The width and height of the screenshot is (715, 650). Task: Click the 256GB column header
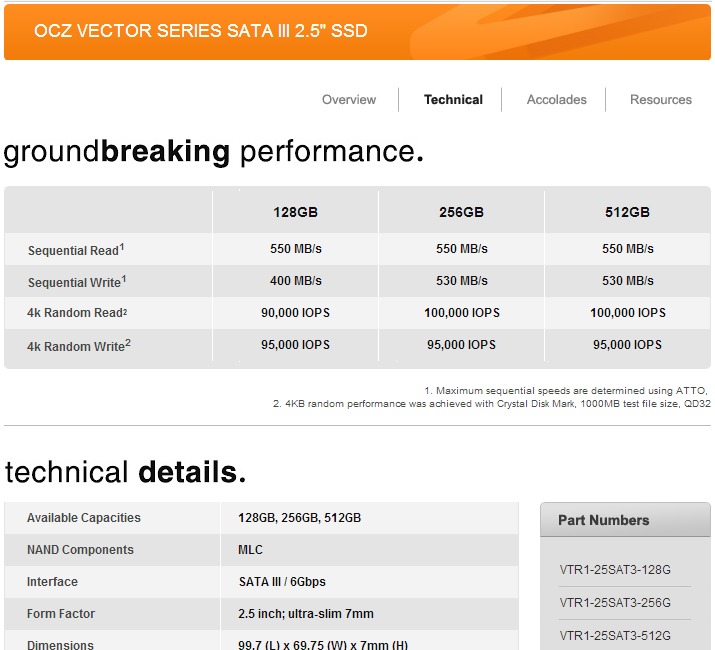461,212
